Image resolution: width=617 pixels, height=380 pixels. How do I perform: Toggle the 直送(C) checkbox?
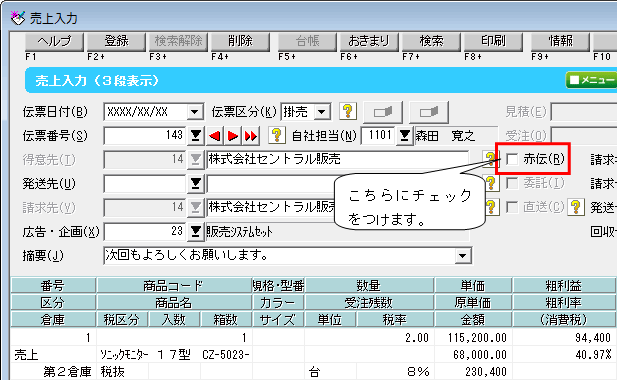click(512, 207)
